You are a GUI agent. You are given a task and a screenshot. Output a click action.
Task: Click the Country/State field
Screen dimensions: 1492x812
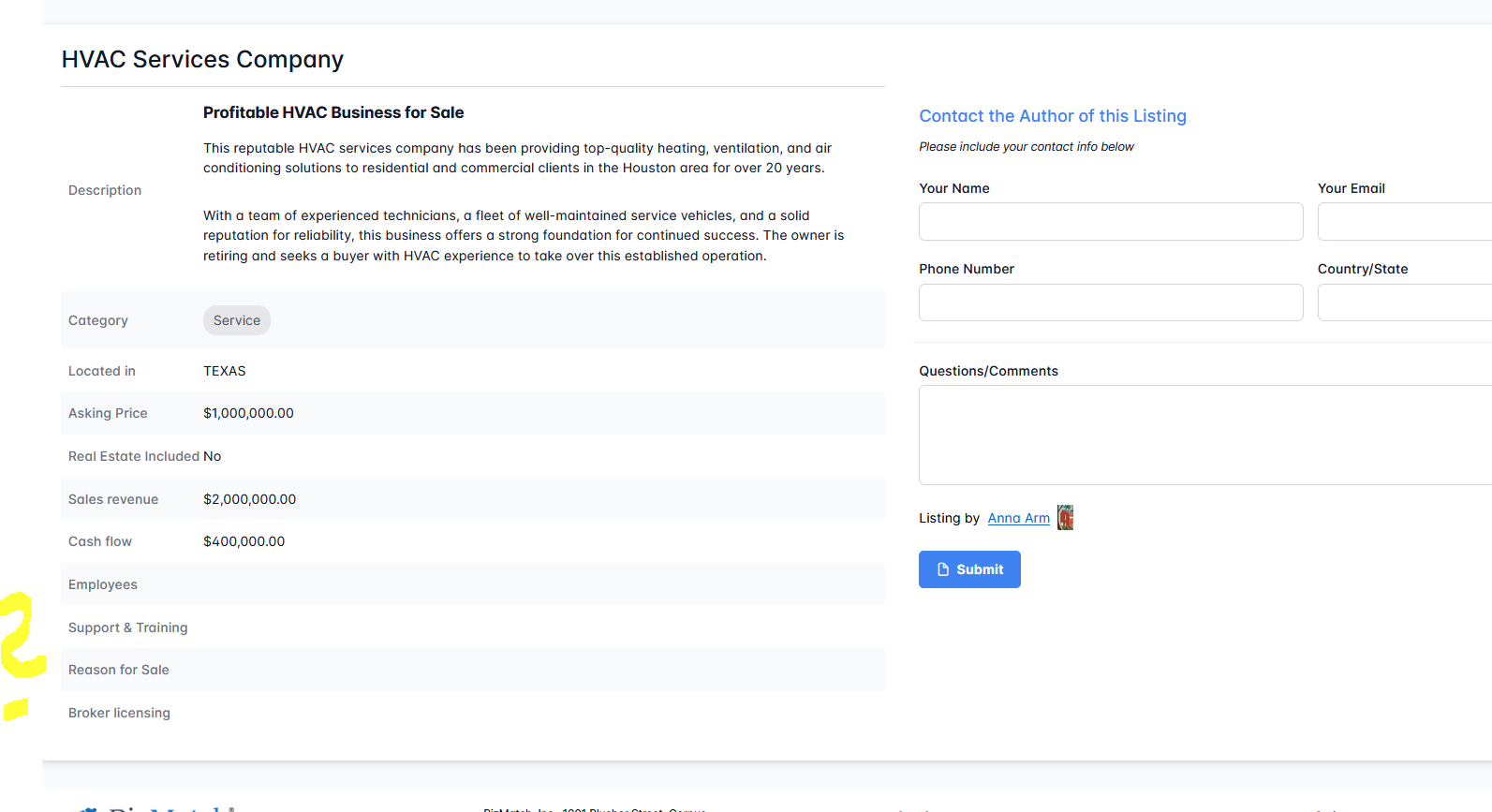click(1403, 303)
